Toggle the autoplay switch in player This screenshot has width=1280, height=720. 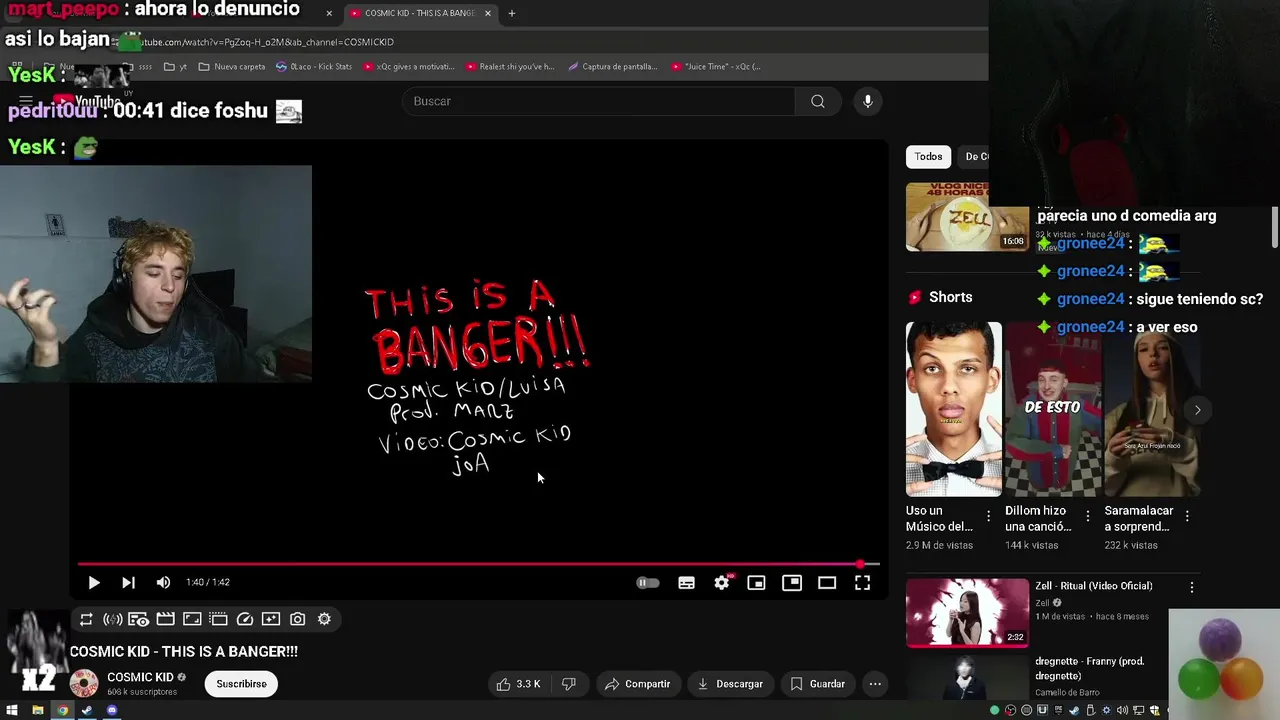(x=648, y=583)
